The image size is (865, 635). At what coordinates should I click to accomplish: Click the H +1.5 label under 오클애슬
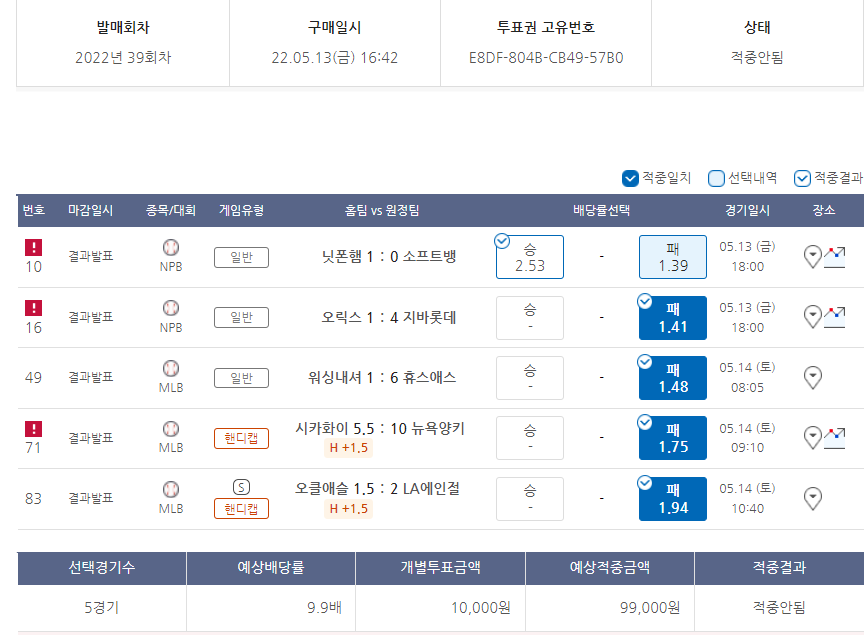[x=348, y=509]
